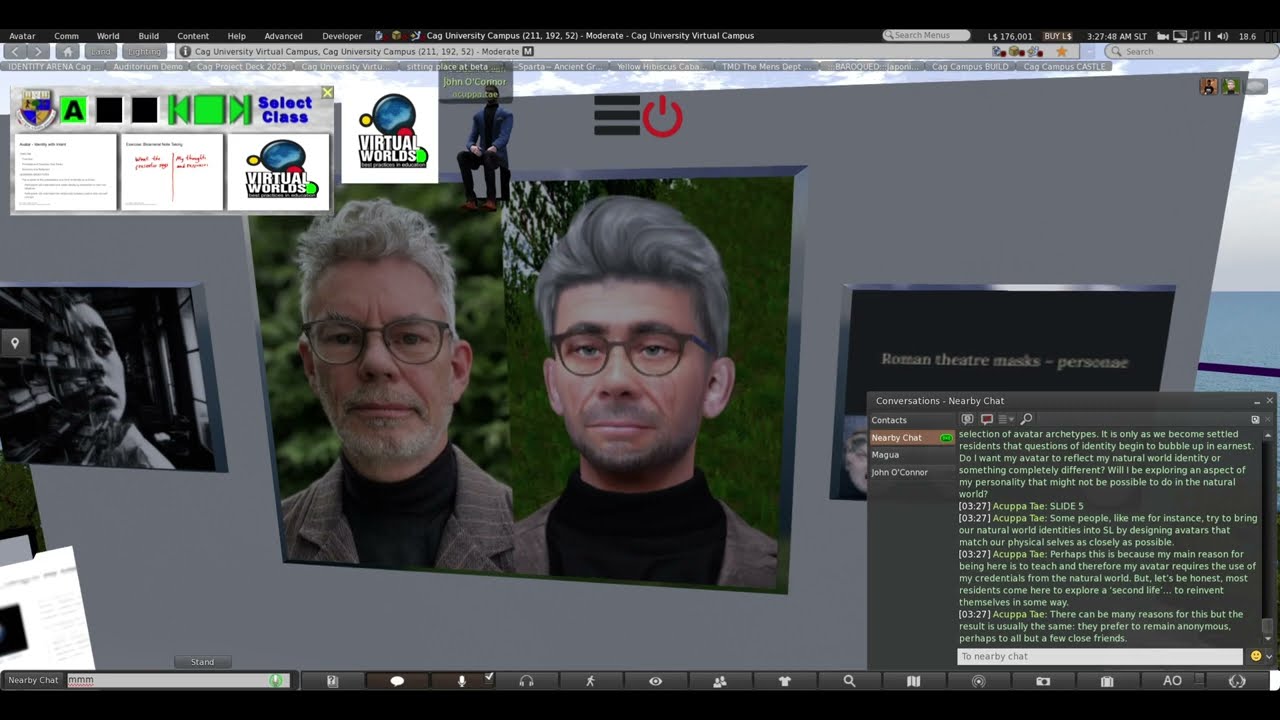Click the Stand button

click(x=202, y=662)
